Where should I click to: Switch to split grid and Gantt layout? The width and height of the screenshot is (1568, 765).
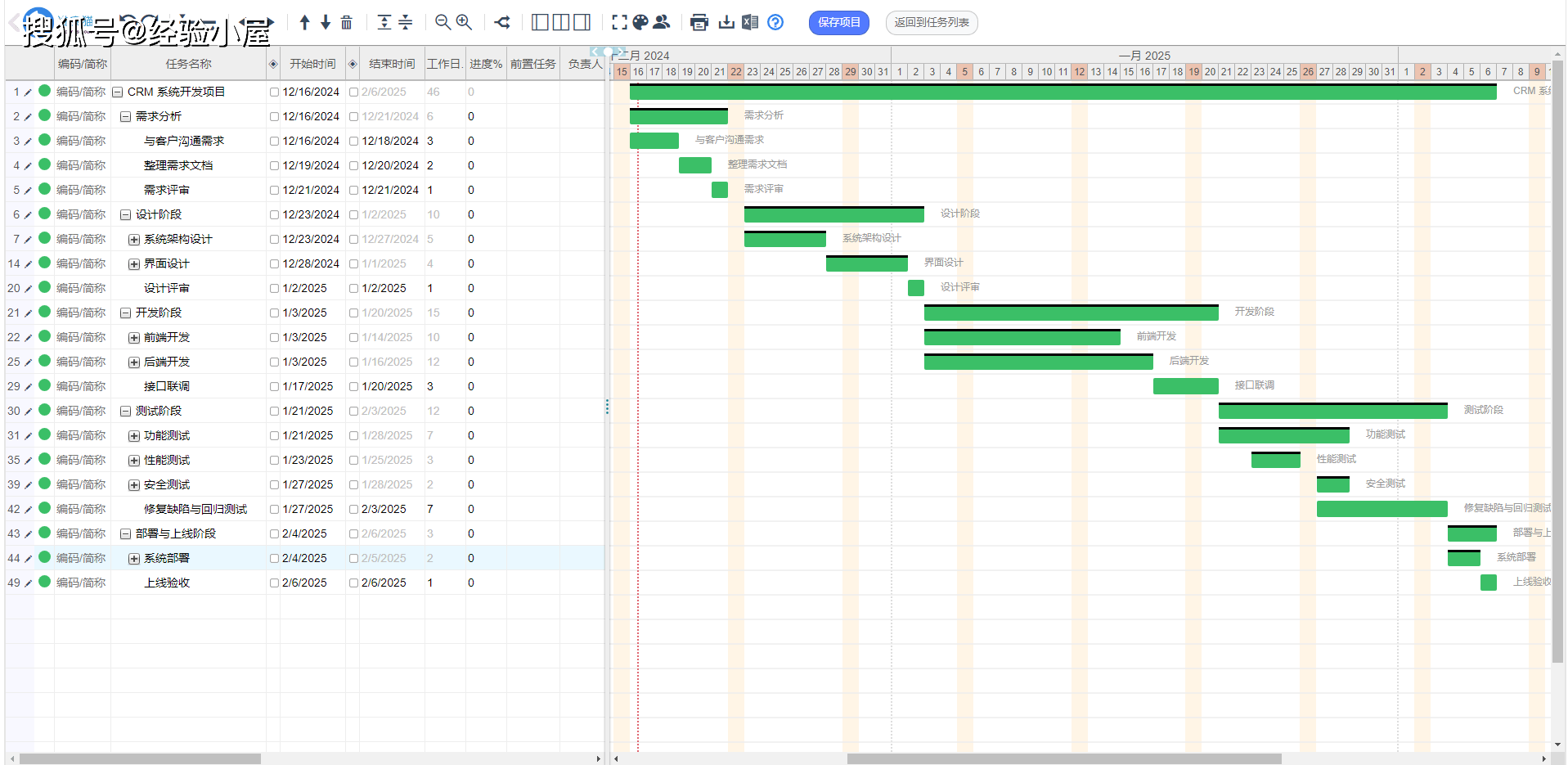click(x=561, y=22)
